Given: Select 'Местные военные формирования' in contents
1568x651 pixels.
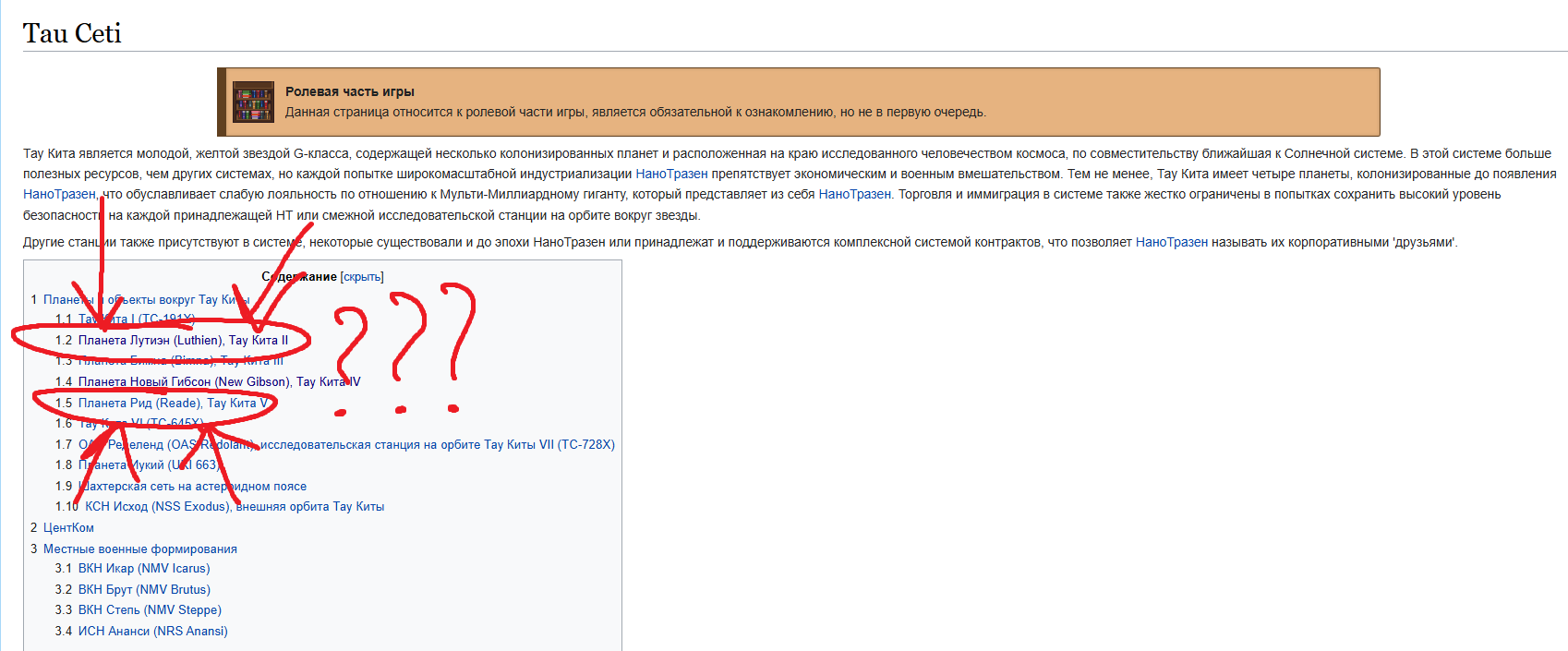Looking at the screenshot, I should click(x=139, y=549).
